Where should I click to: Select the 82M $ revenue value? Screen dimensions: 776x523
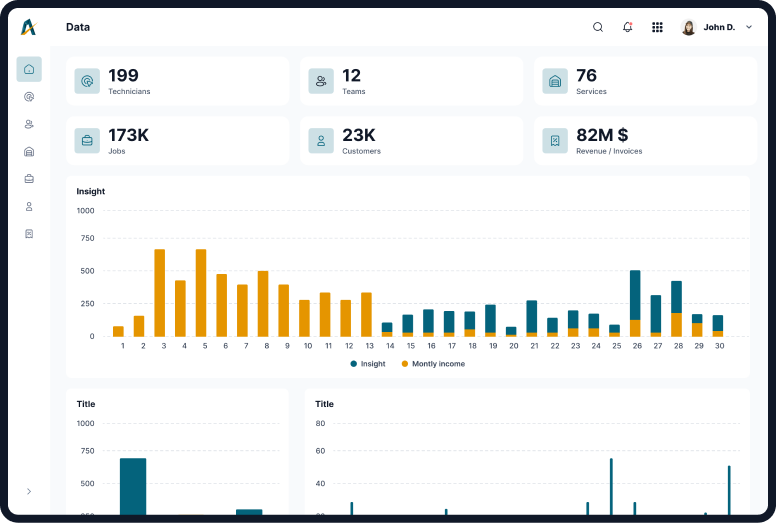[x=602, y=135]
